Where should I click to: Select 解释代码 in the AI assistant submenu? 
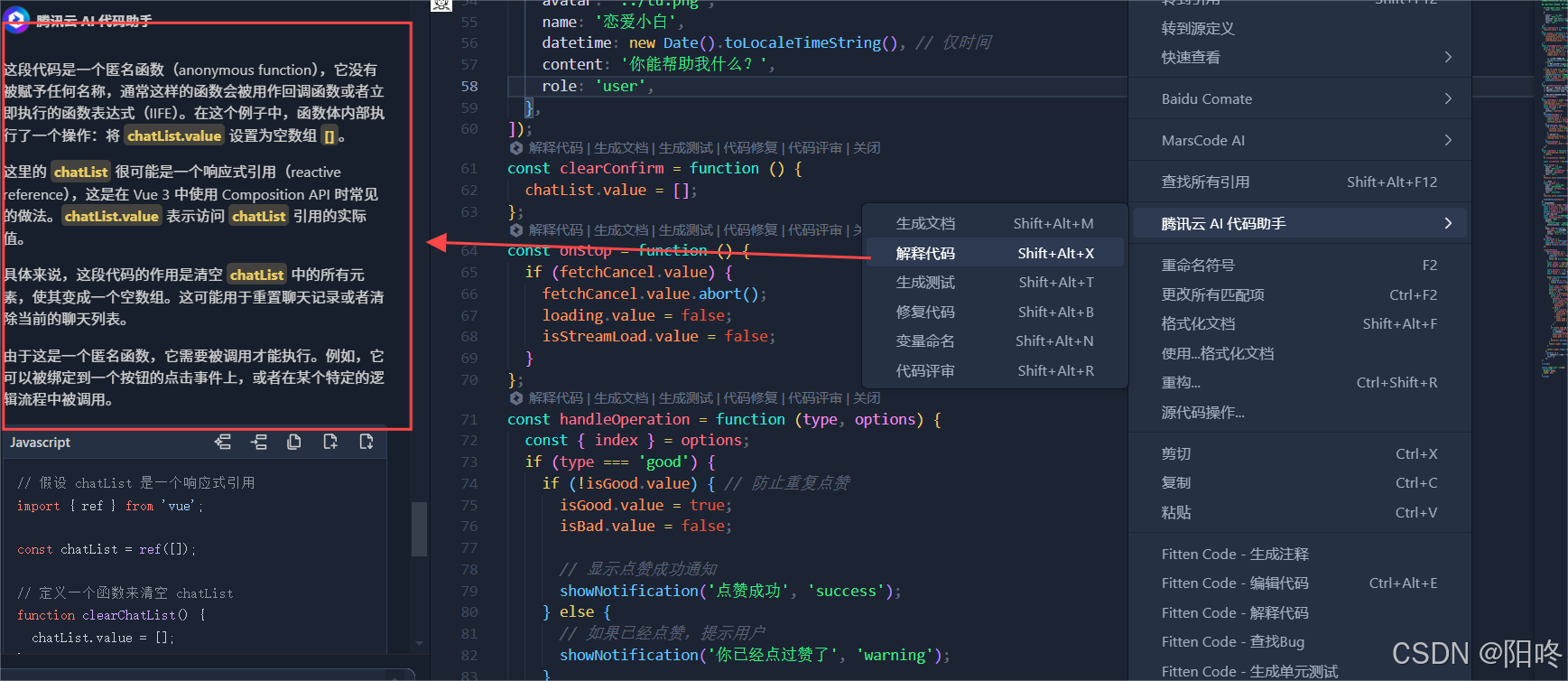tap(995, 253)
